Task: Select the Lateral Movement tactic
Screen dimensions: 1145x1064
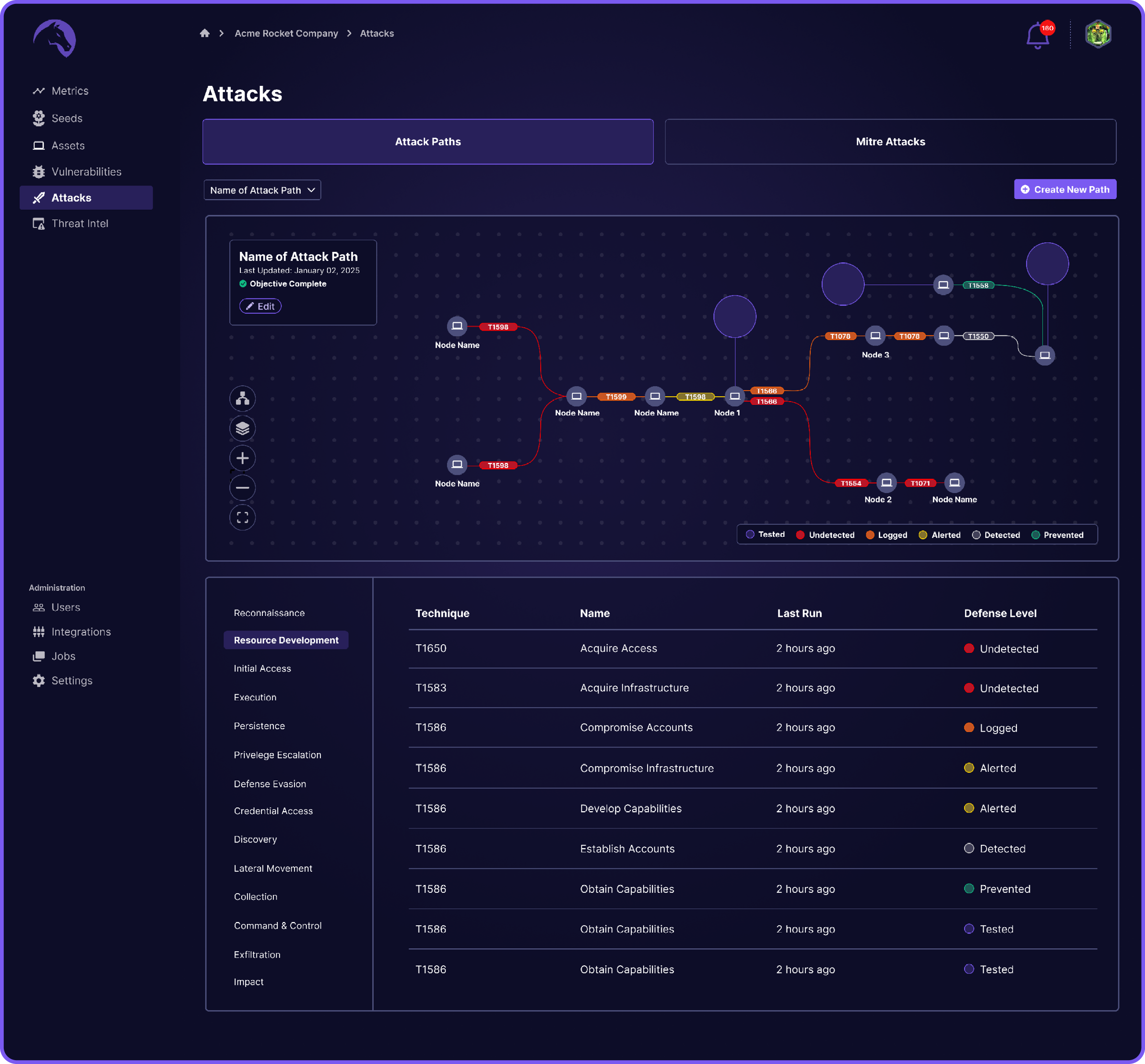Action: (273, 868)
